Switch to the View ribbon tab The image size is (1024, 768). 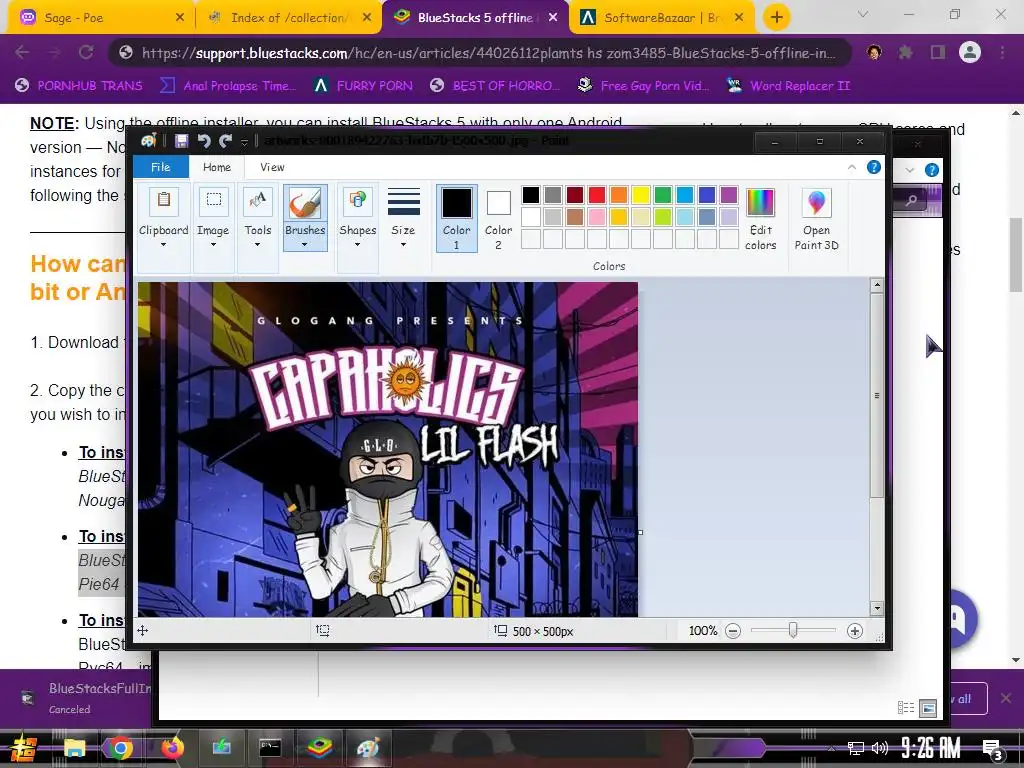(x=272, y=167)
